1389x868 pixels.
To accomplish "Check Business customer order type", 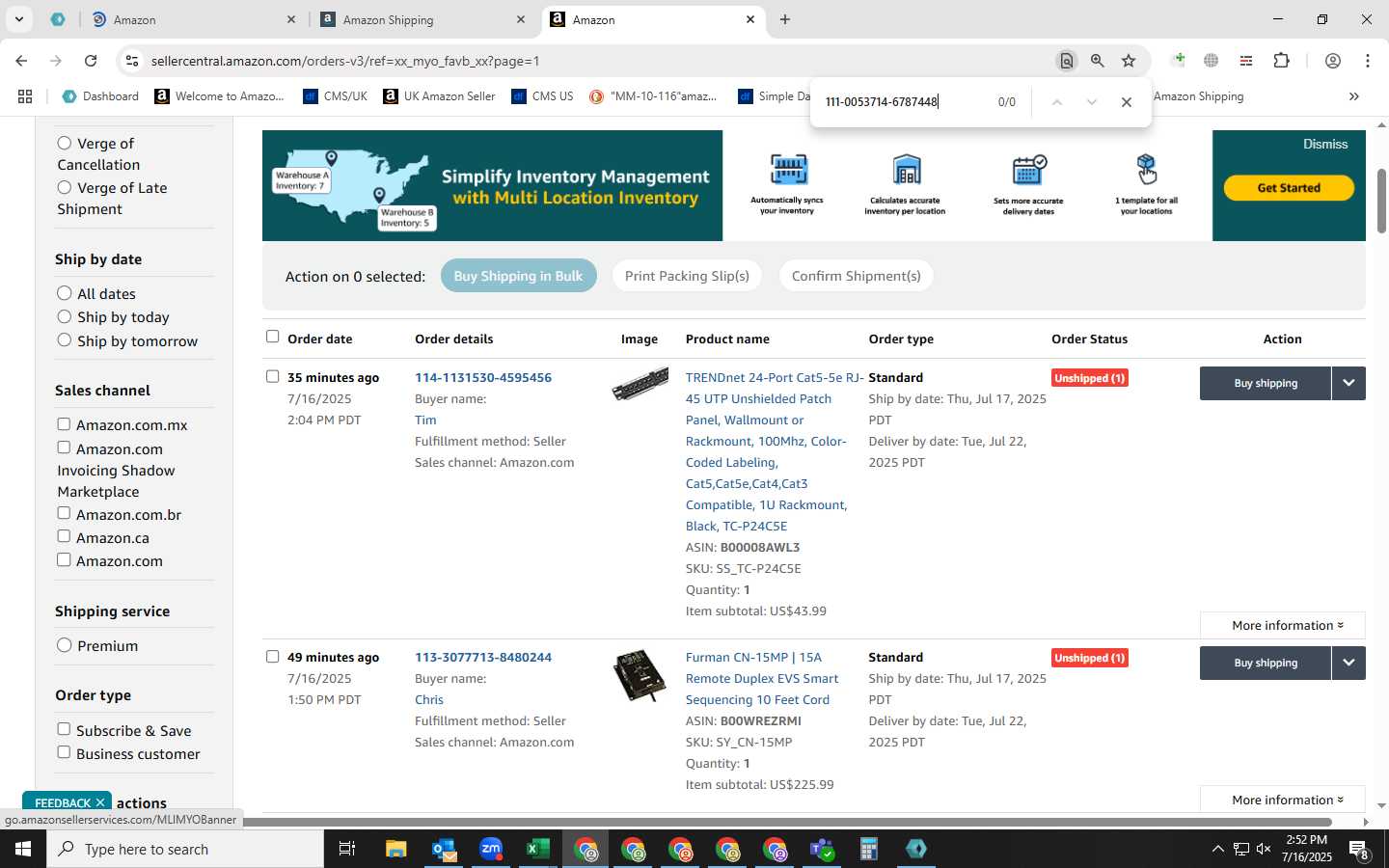I will pyautogui.click(x=64, y=752).
